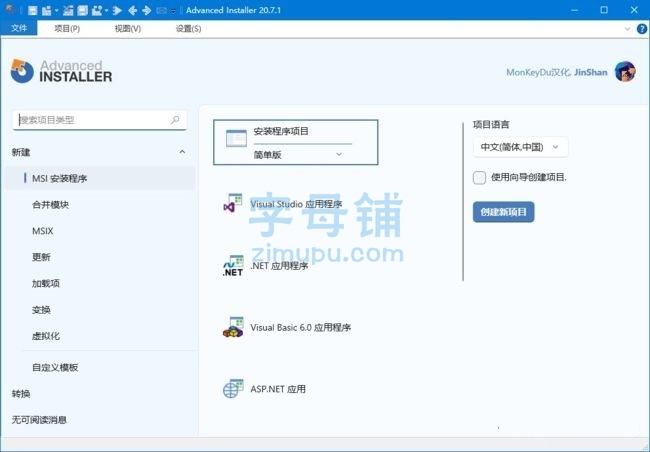Click the striped quick-access toolbar icon
This screenshot has width=650, height=452.
(68, 10)
